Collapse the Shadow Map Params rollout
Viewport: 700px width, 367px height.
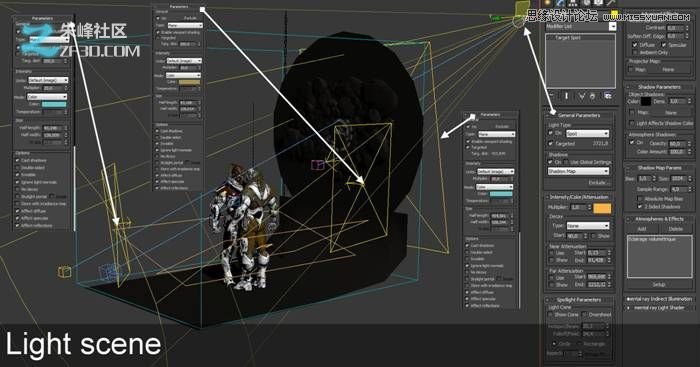(x=659, y=168)
